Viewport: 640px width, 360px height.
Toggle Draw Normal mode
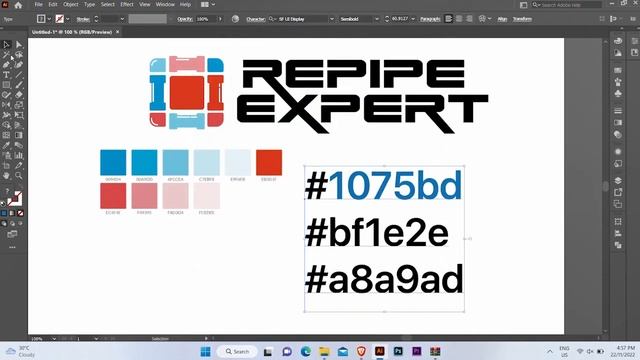point(4,224)
